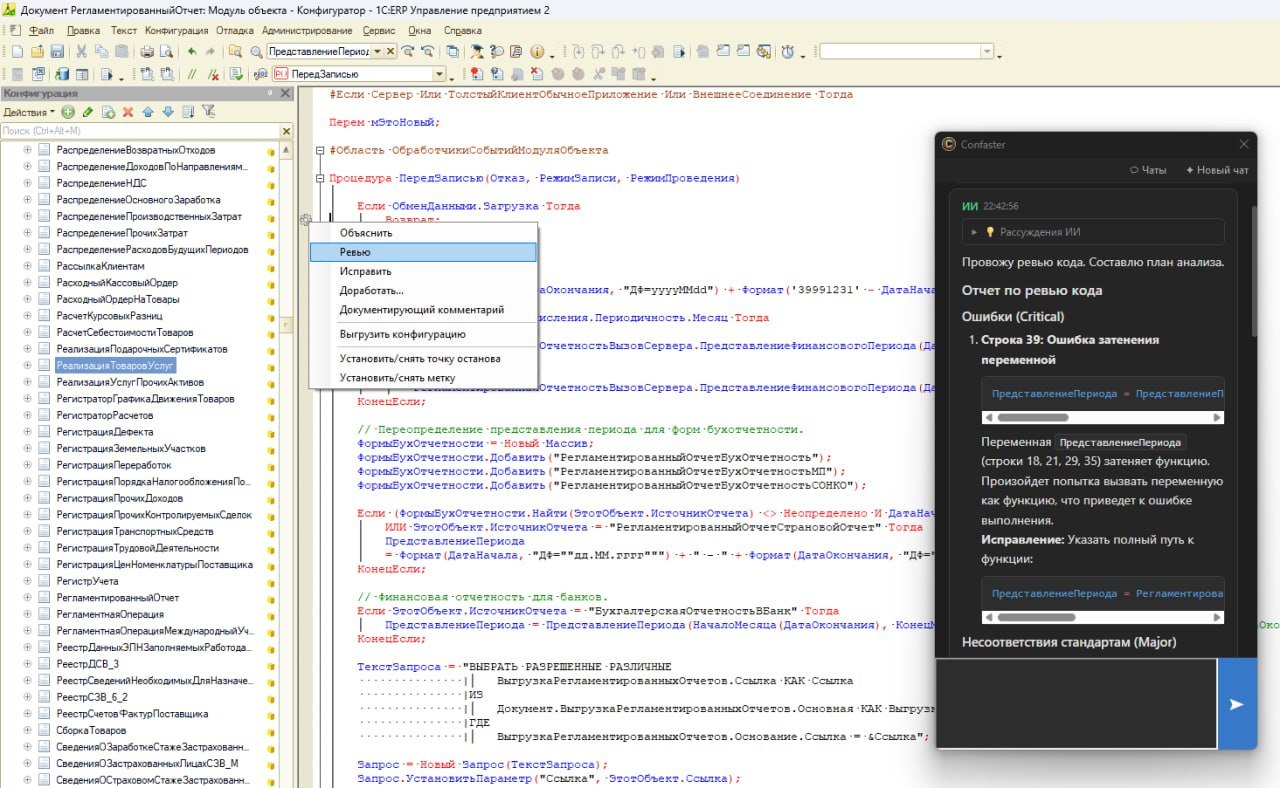Click the Поиск search field in Configuration panel
Viewport: 1280px width, 788px height.
pos(139,131)
